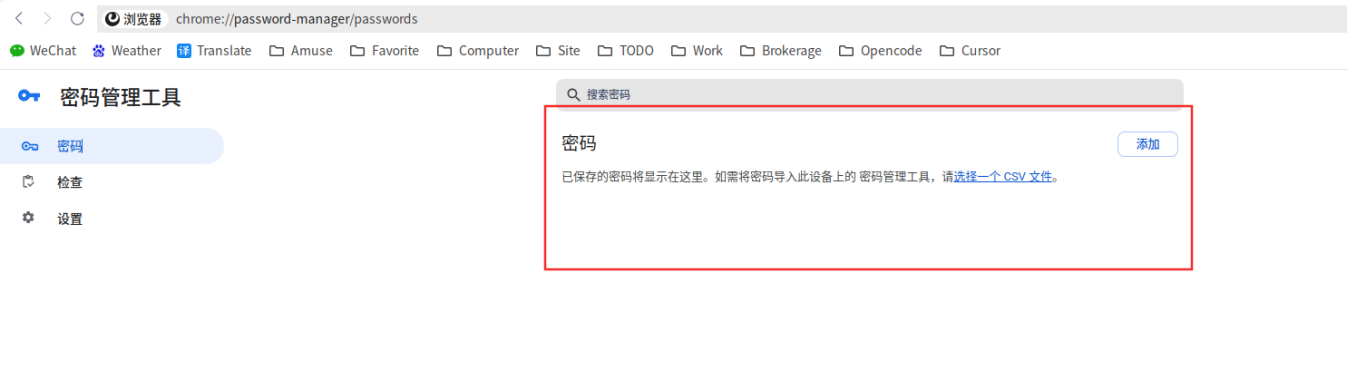Select the 设置 sidebar item
The width and height of the screenshot is (1347, 390).
tap(112, 218)
